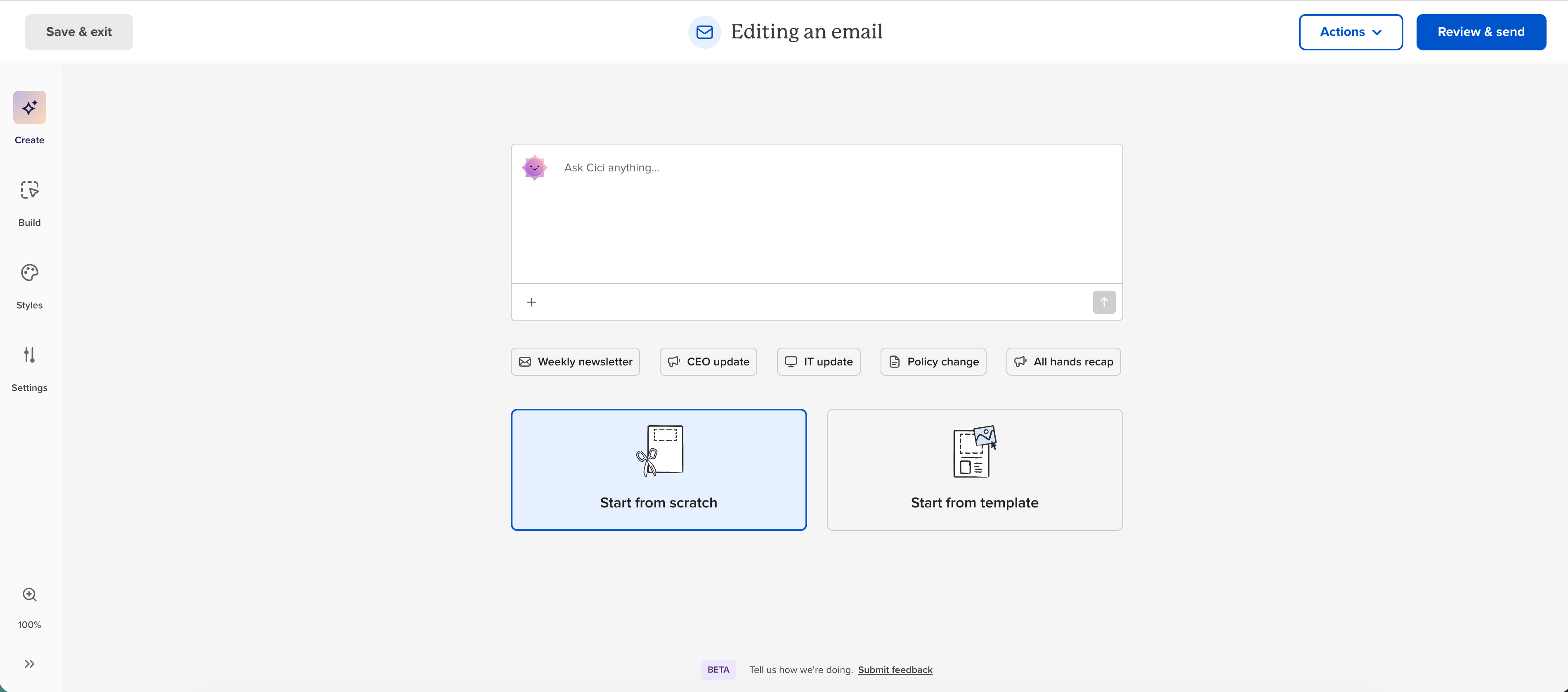
Task: Click the BETA badge
Action: tap(718, 670)
